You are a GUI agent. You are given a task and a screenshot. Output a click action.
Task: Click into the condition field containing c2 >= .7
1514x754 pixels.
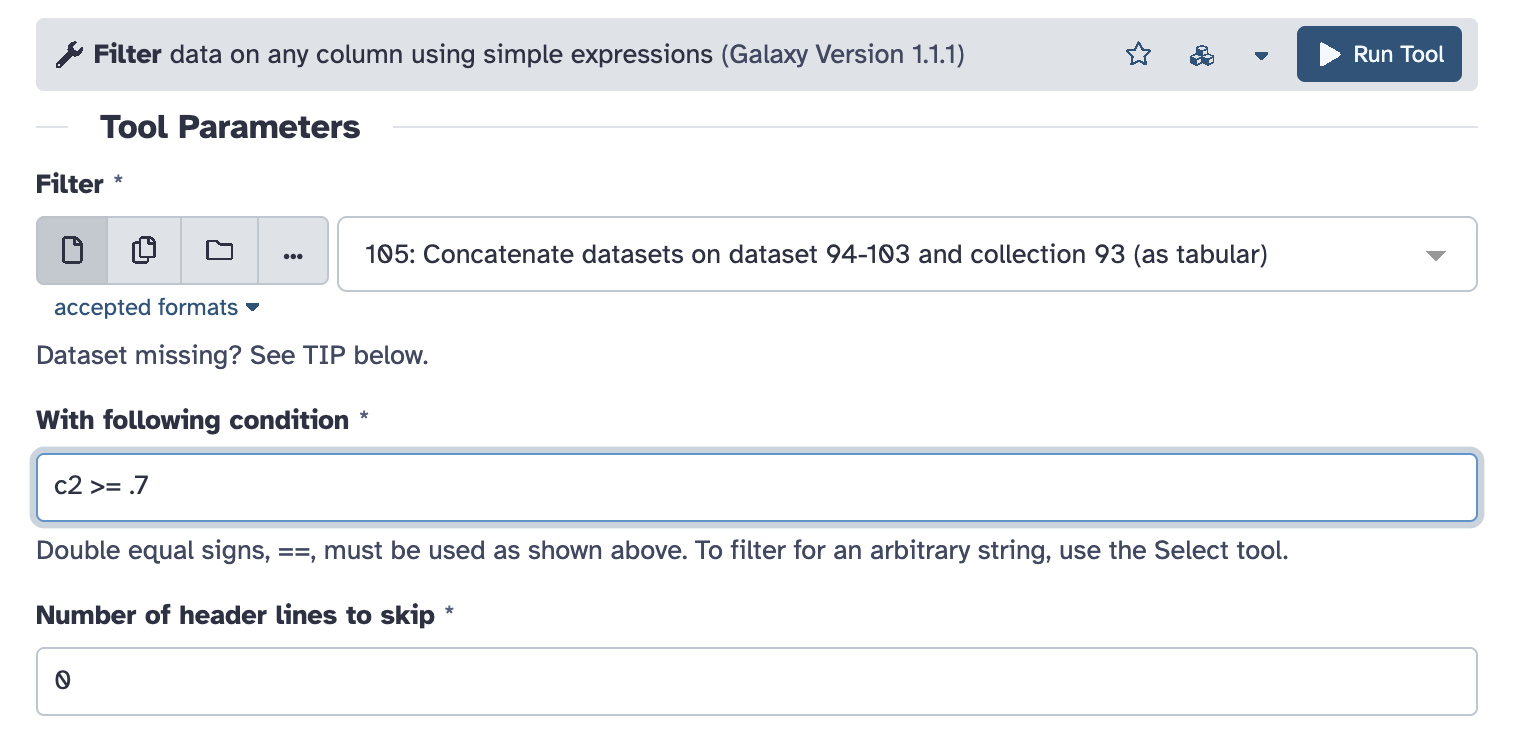pos(756,487)
